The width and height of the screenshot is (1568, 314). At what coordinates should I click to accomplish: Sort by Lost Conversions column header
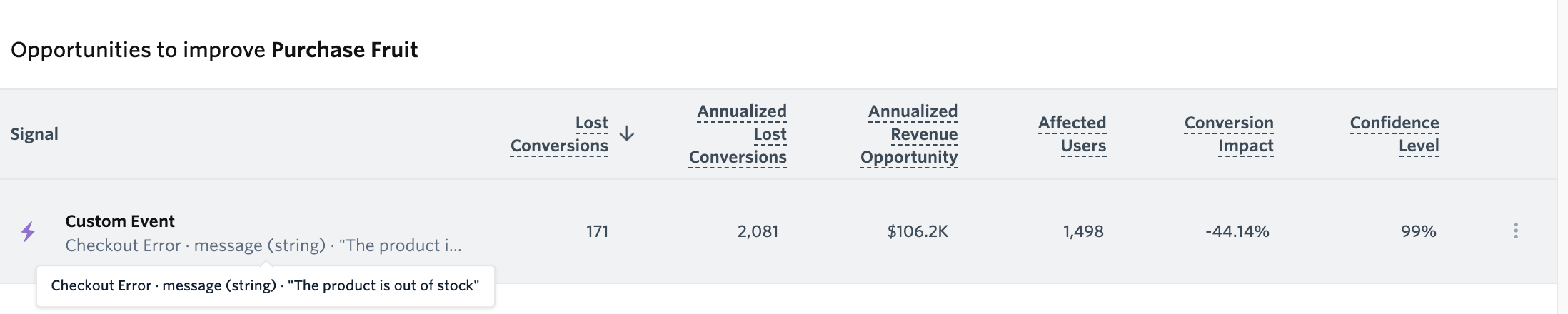click(x=560, y=134)
